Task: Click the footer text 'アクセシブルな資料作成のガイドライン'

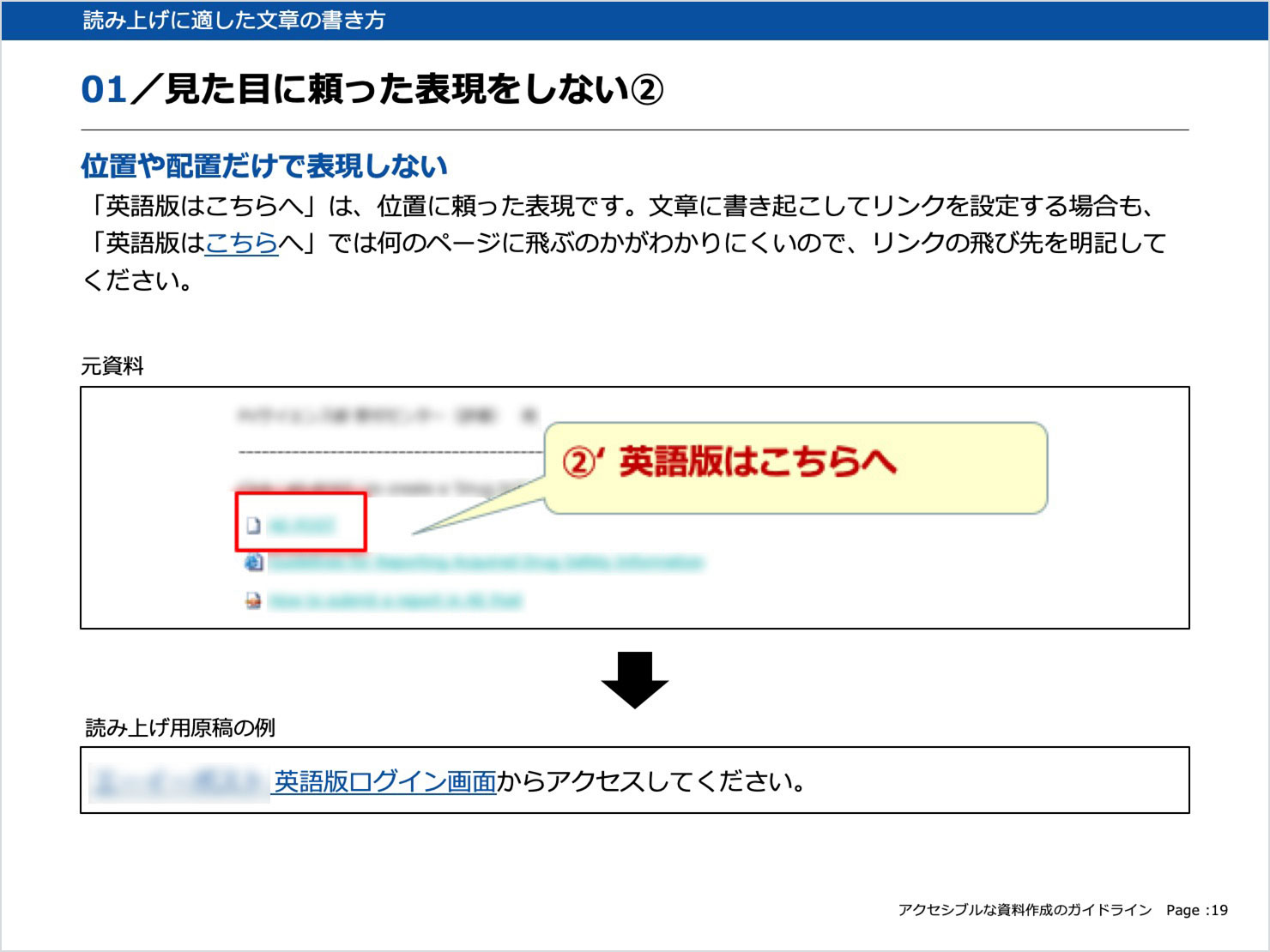Action: coord(1025,910)
